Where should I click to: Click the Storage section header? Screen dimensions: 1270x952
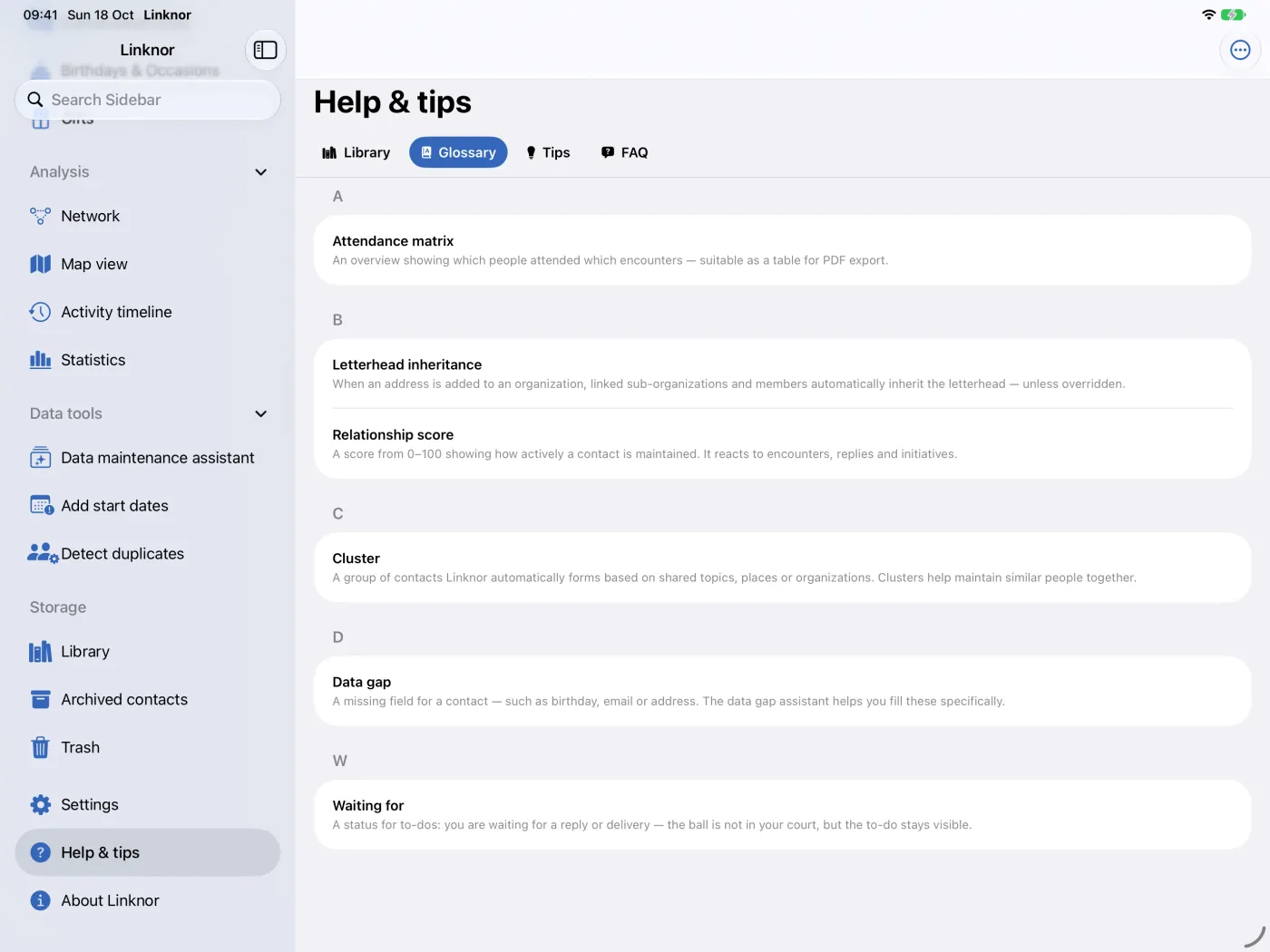(58, 607)
